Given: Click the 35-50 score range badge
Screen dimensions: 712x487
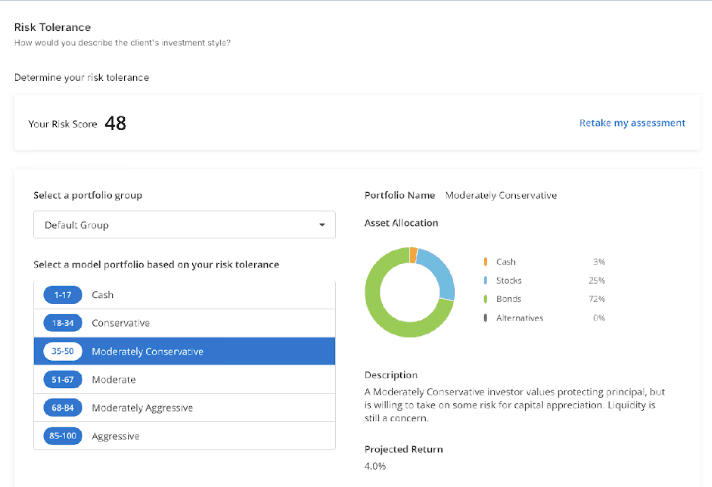Looking at the screenshot, I should (x=63, y=351).
